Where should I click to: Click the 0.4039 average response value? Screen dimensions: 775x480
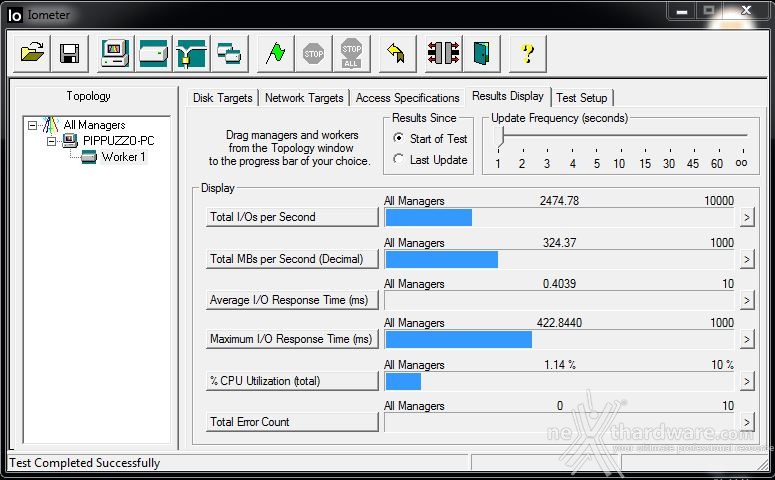(x=559, y=284)
